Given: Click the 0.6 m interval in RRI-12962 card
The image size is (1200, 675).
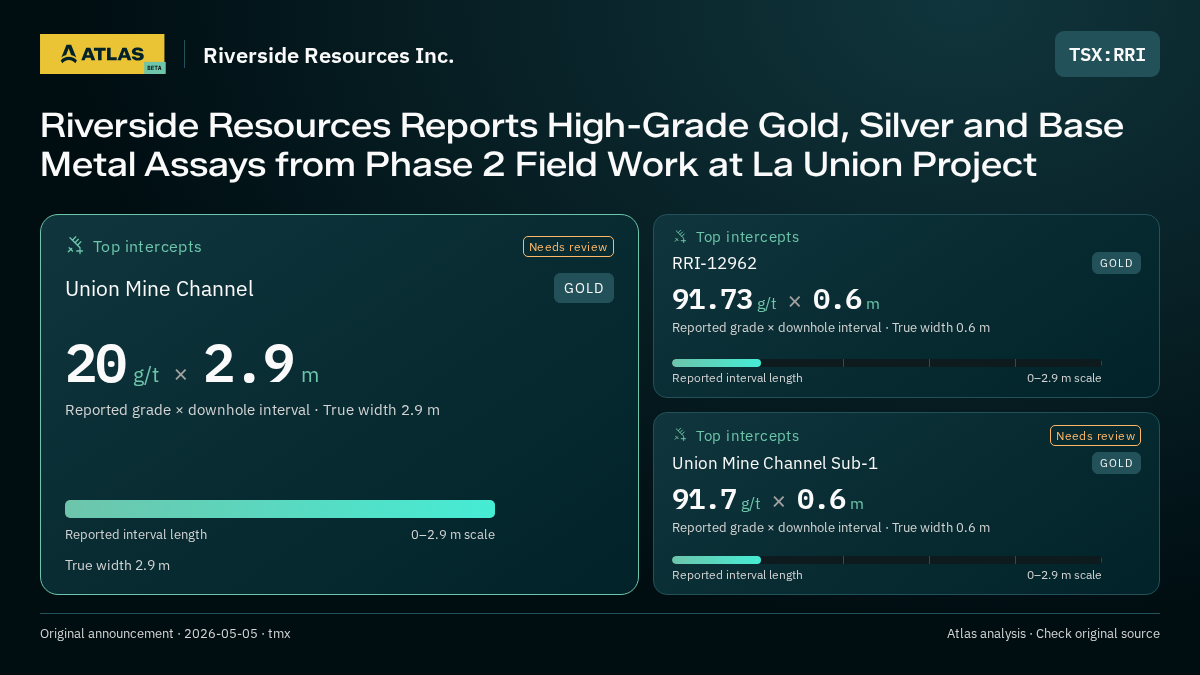Looking at the screenshot, I should click(x=846, y=300).
